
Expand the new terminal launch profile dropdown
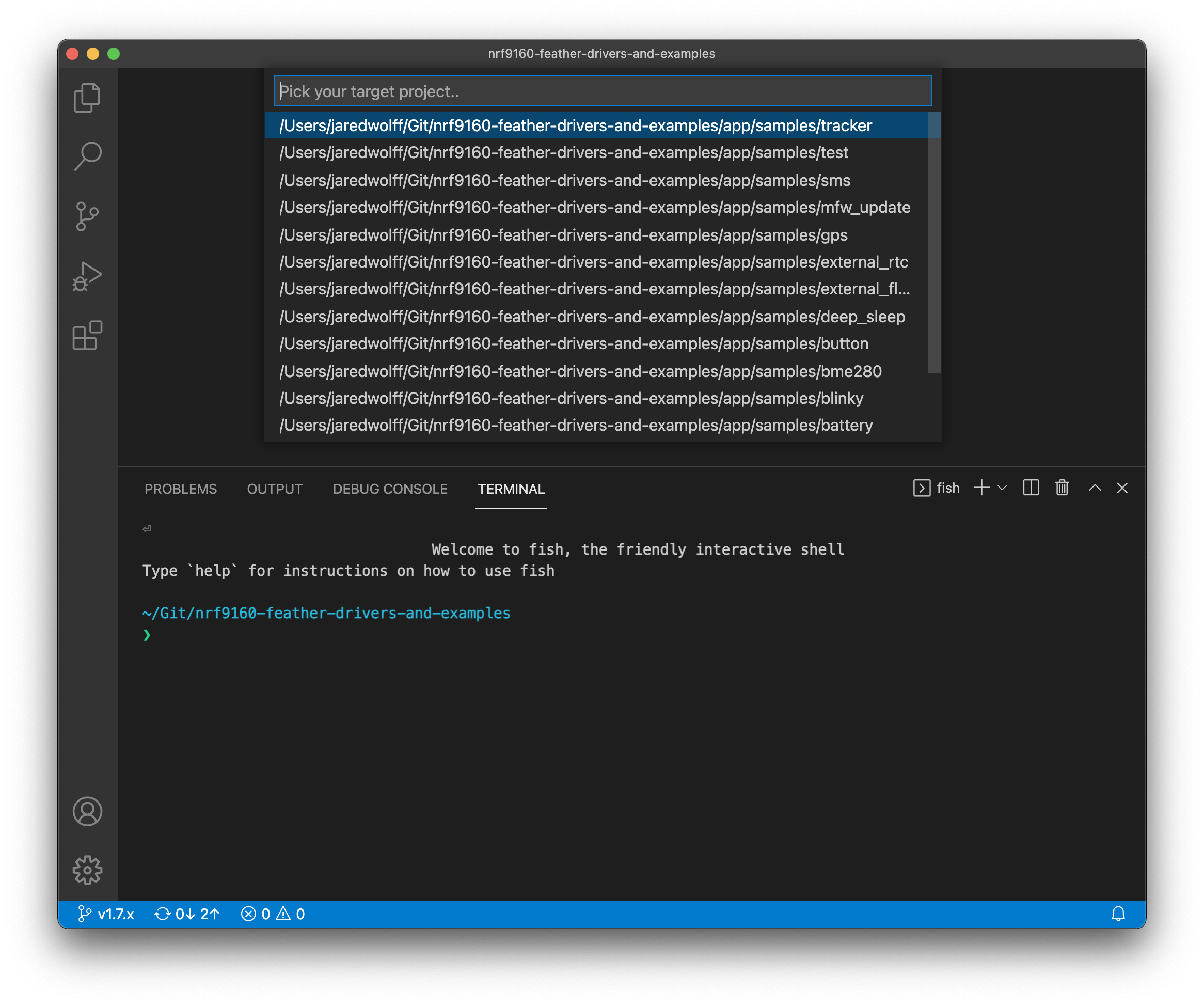coord(1002,488)
